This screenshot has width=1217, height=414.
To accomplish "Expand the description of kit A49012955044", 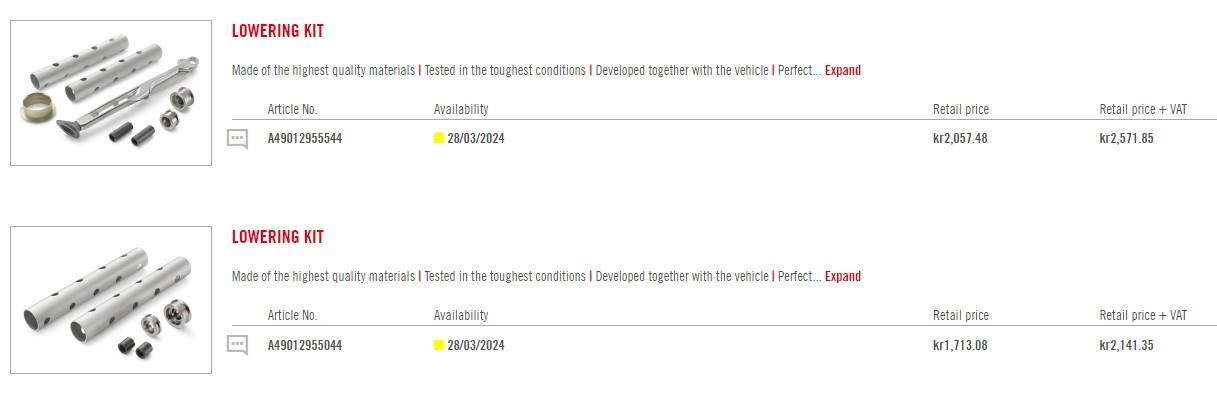I will tap(842, 277).
